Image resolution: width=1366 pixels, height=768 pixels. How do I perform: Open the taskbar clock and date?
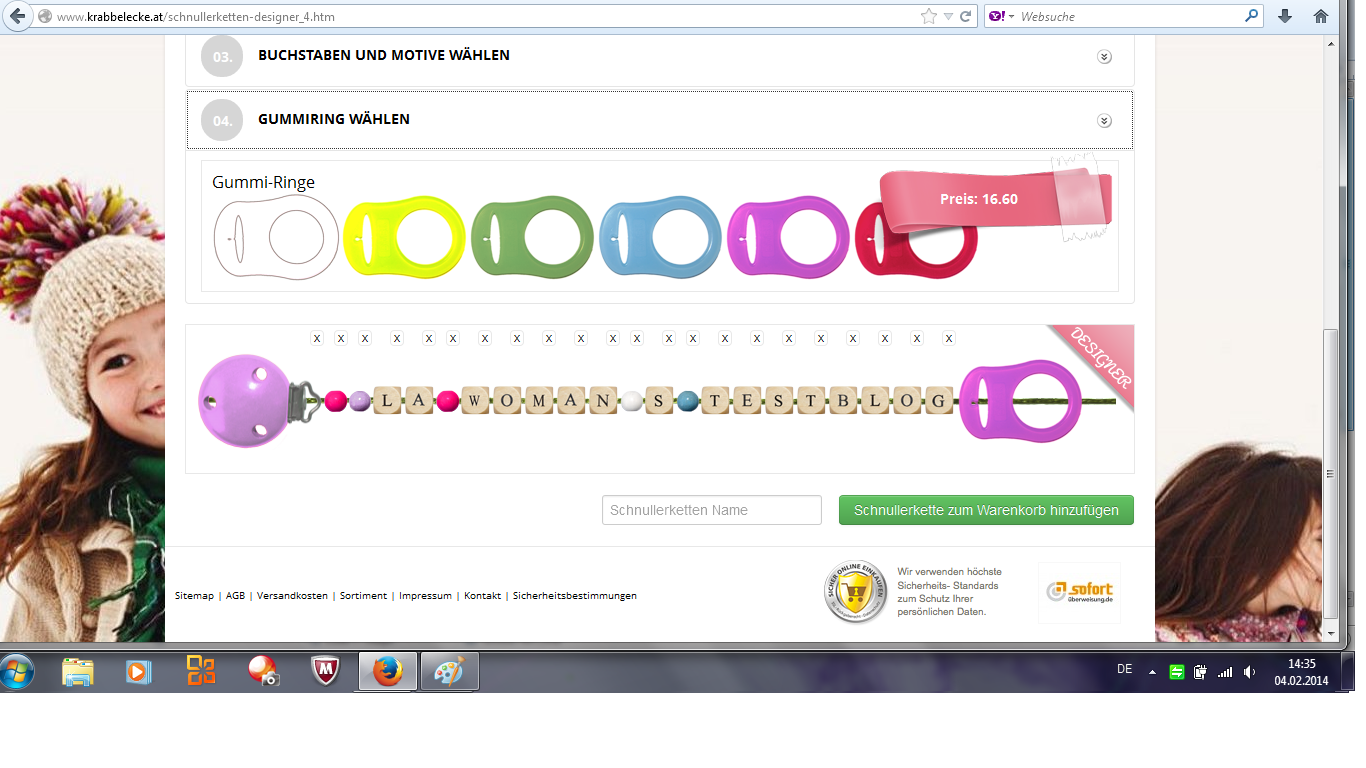1301,672
